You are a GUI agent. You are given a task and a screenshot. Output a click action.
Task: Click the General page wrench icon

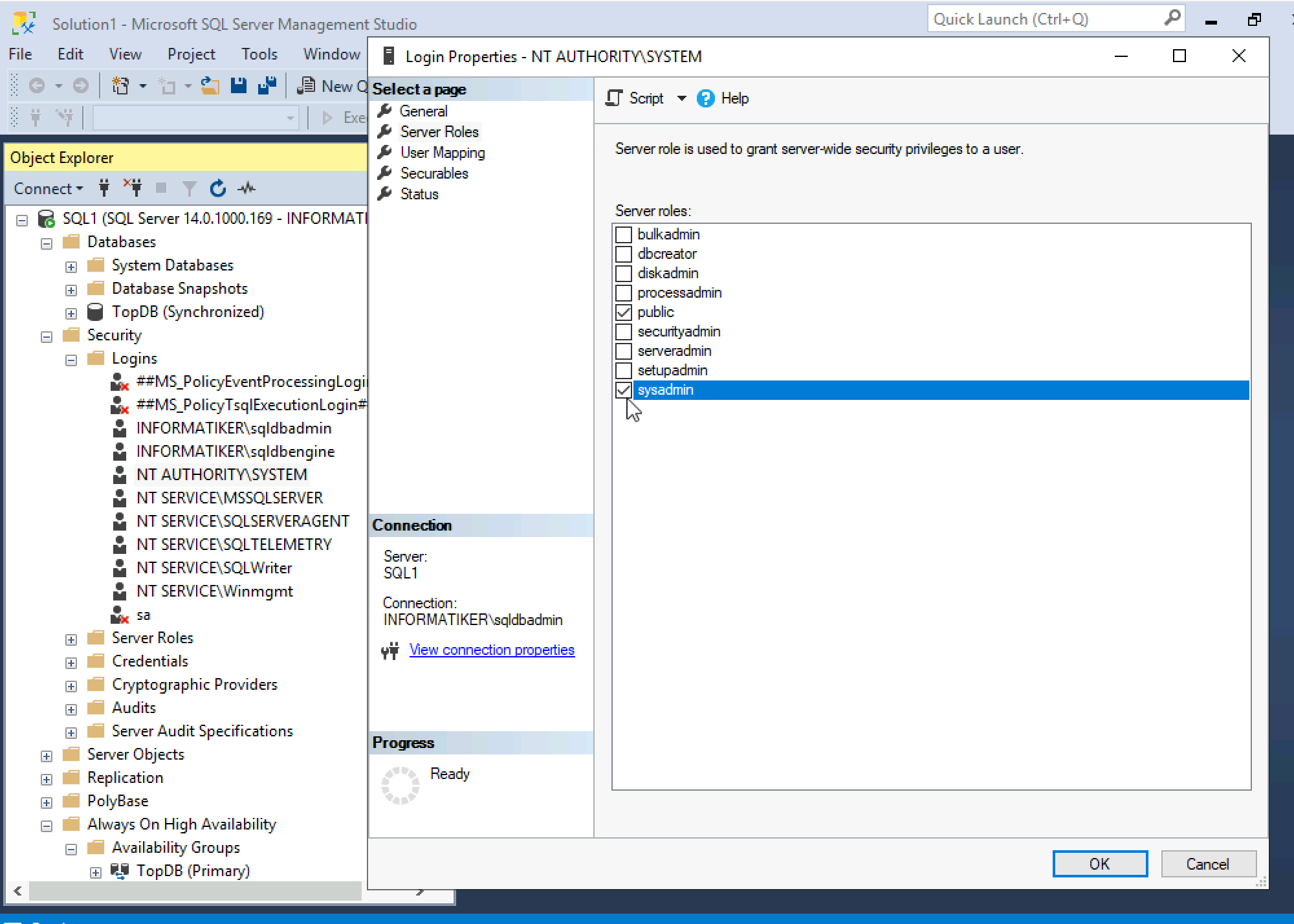pyautogui.click(x=385, y=111)
